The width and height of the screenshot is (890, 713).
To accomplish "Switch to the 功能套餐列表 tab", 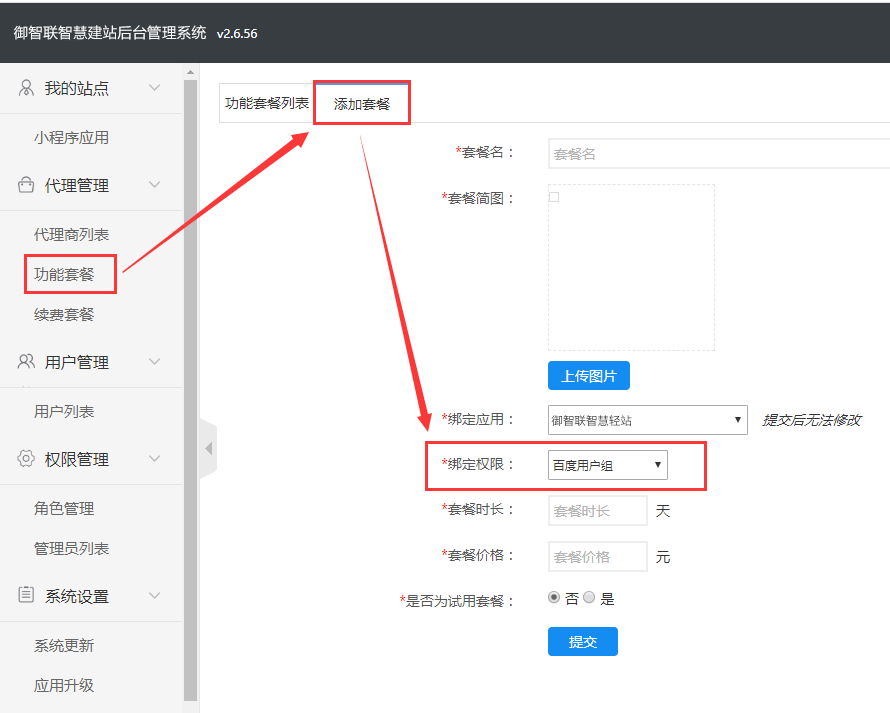I will coord(266,103).
